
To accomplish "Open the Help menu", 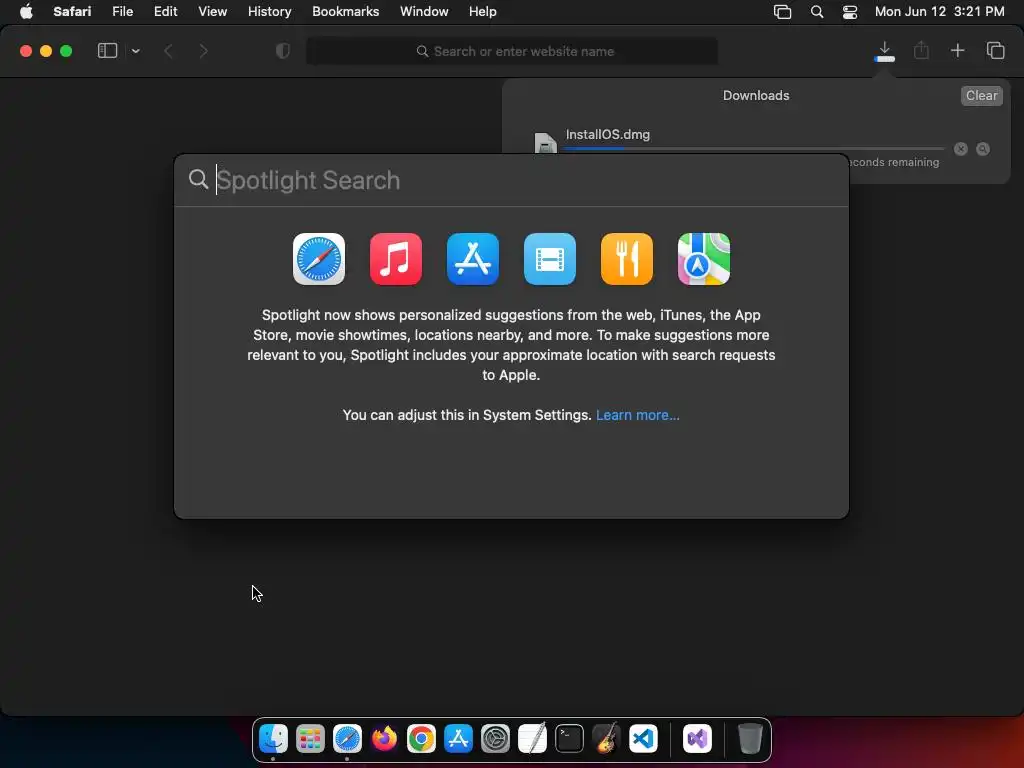I will pos(483,12).
